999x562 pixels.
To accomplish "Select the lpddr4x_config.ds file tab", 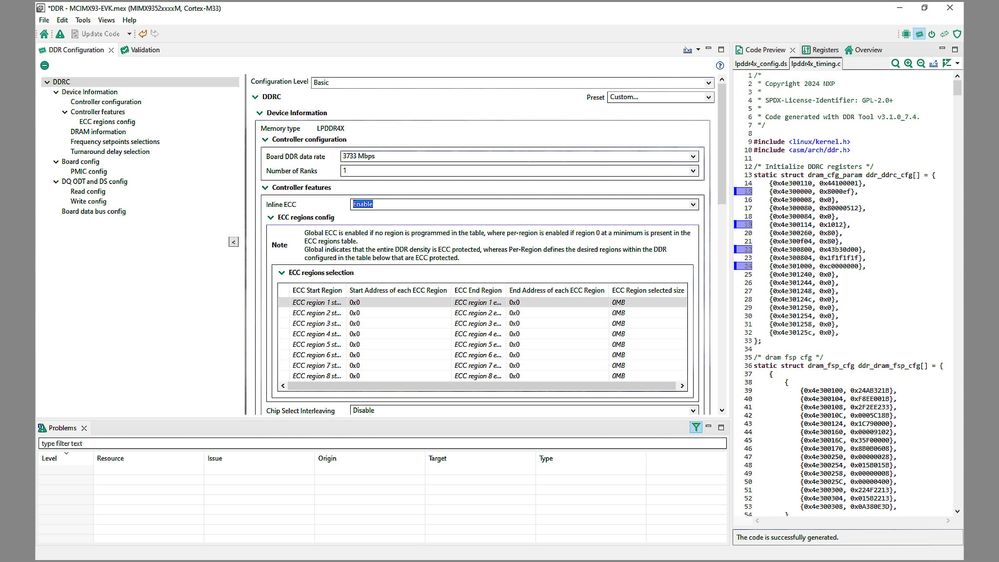I will [x=761, y=64].
